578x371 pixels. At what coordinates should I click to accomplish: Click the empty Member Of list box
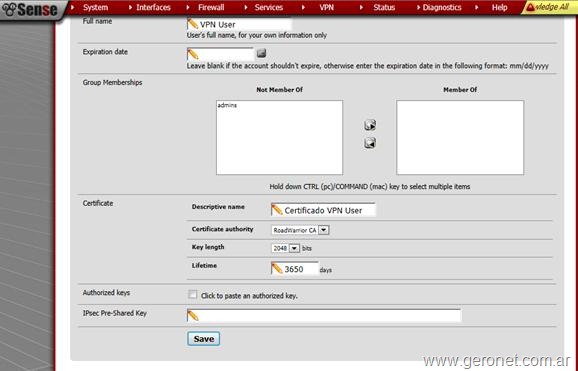point(460,138)
